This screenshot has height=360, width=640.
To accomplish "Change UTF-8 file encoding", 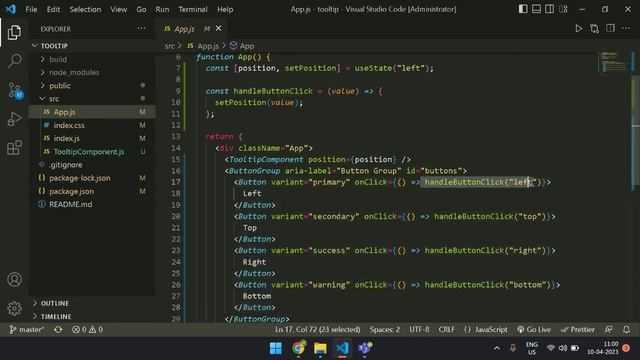I will pos(419,329).
